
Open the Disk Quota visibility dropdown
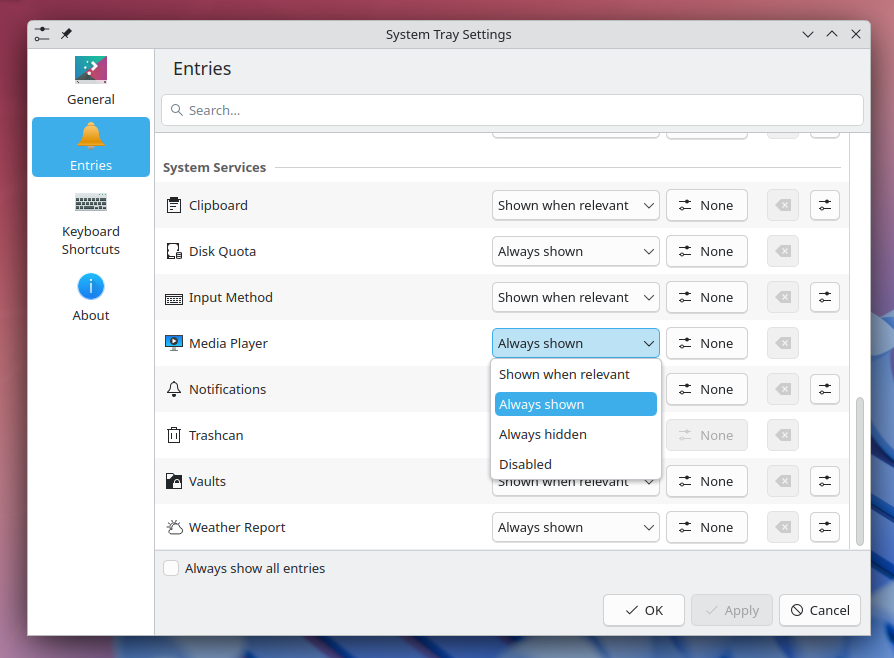point(576,251)
